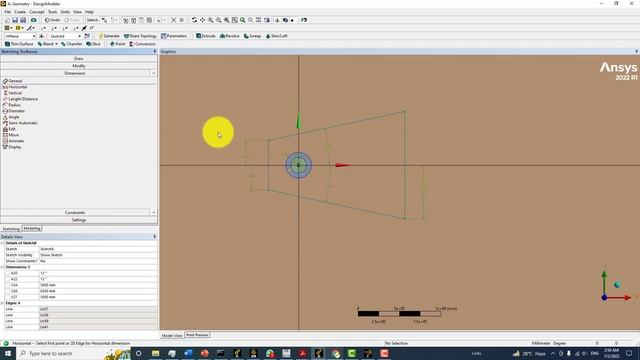Viewport: 640px width, 360px height.
Task: Click the image capture camera icon
Action: (x=33, y=20)
